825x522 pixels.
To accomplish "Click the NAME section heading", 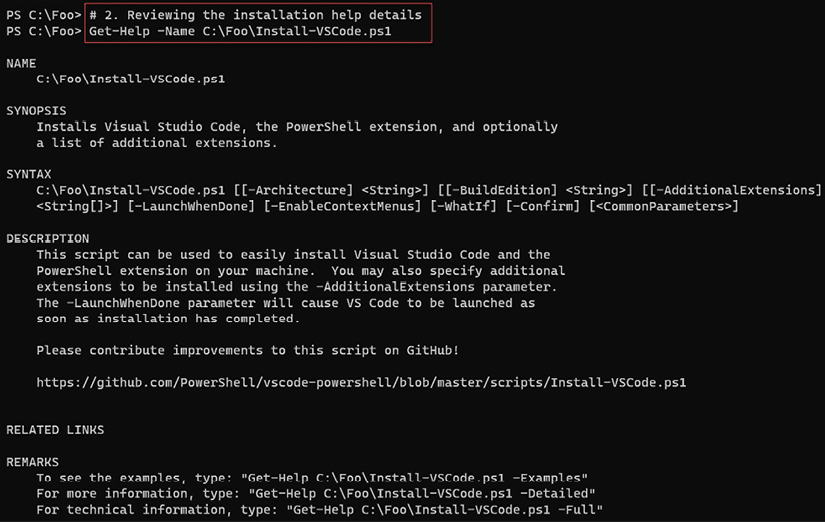I will (x=21, y=63).
